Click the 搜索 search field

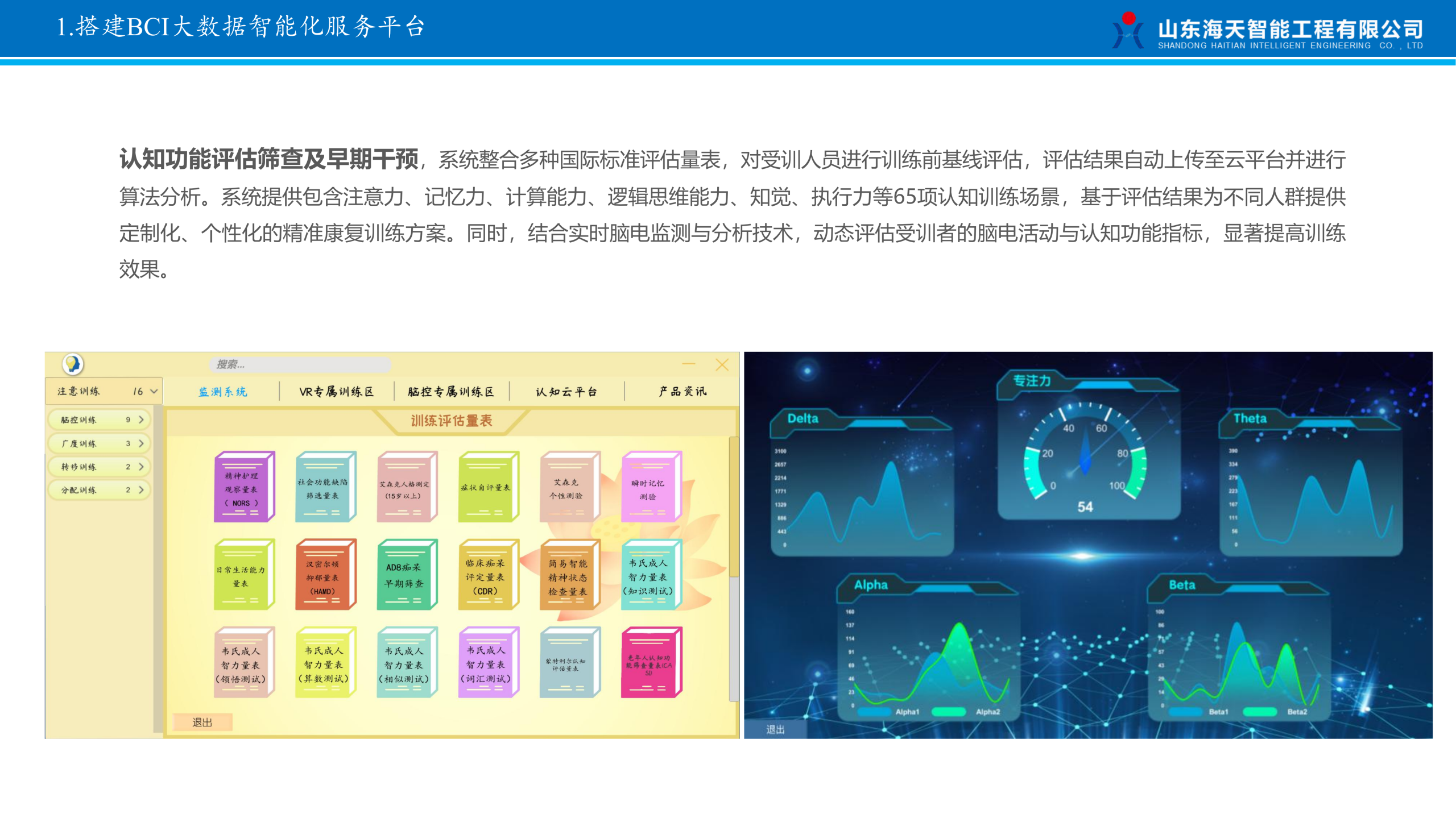pyautogui.click(x=300, y=364)
